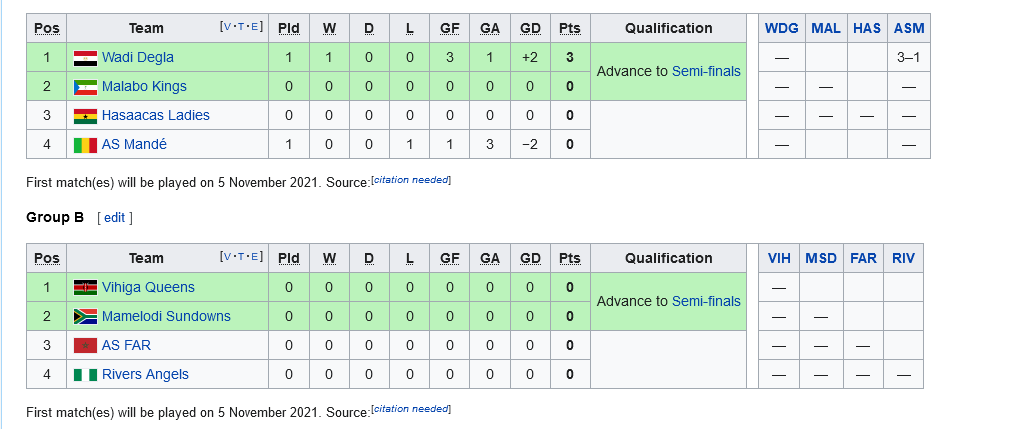Open the V template link in Group A header

(227, 26)
